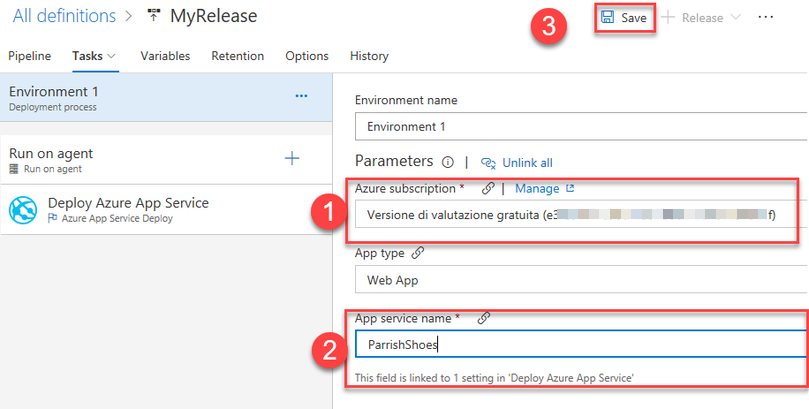This screenshot has height=409, width=809.
Task: Open the Pipeline tab
Action: 29,56
